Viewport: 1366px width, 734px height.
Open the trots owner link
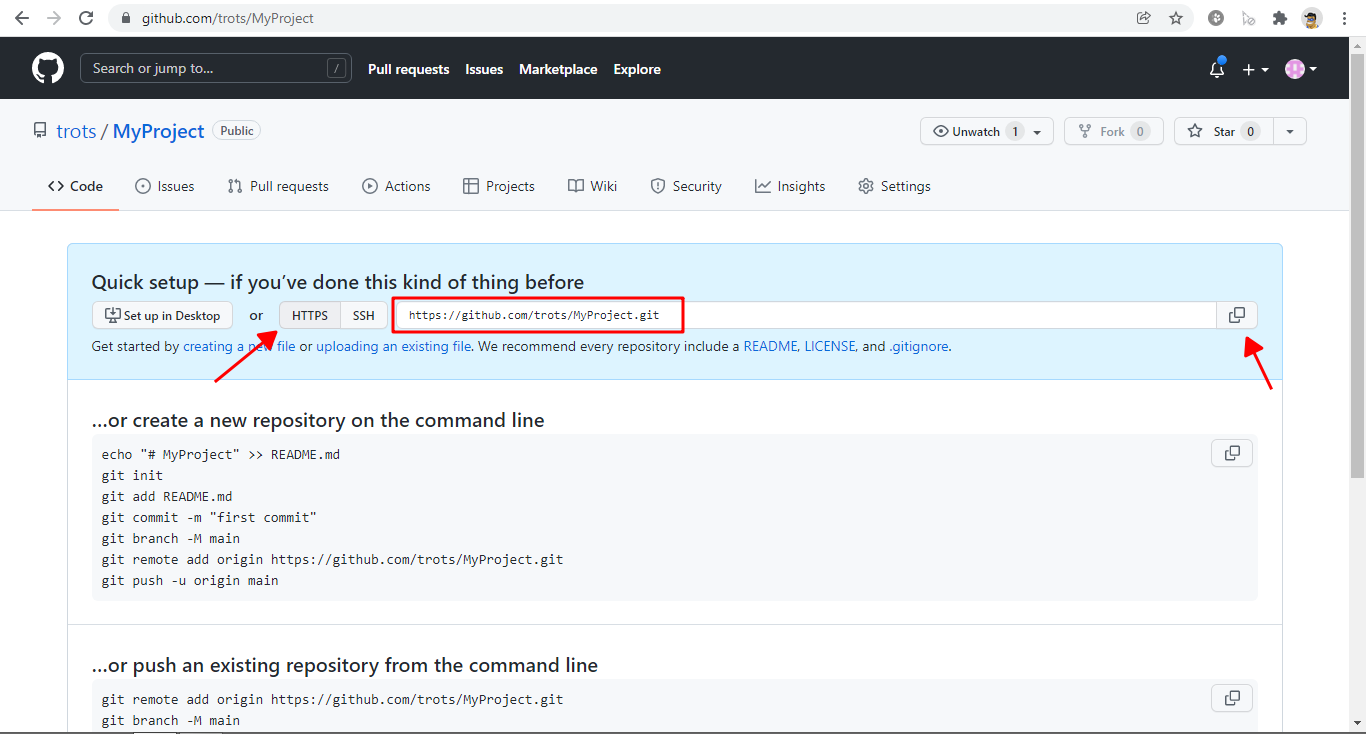76,131
